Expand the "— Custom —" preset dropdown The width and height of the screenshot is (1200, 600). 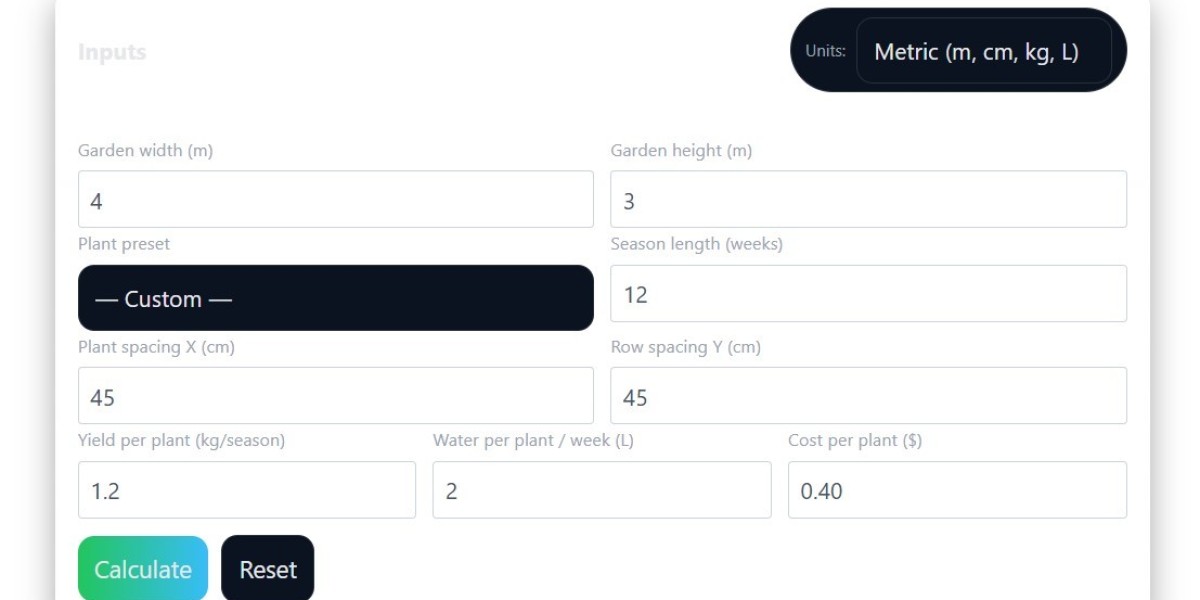pyautogui.click(x=336, y=297)
